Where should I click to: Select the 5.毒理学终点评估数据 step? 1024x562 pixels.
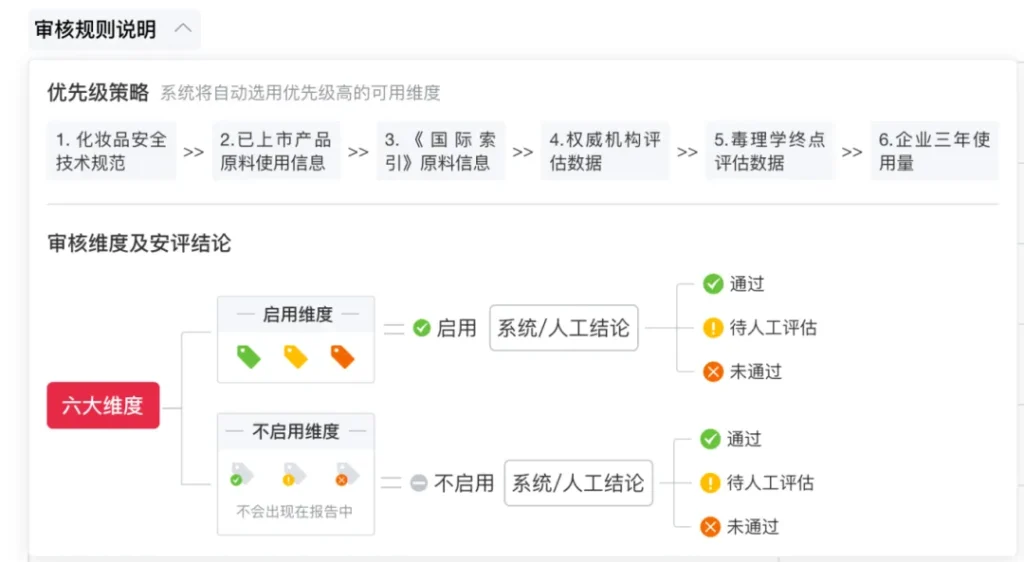769,151
